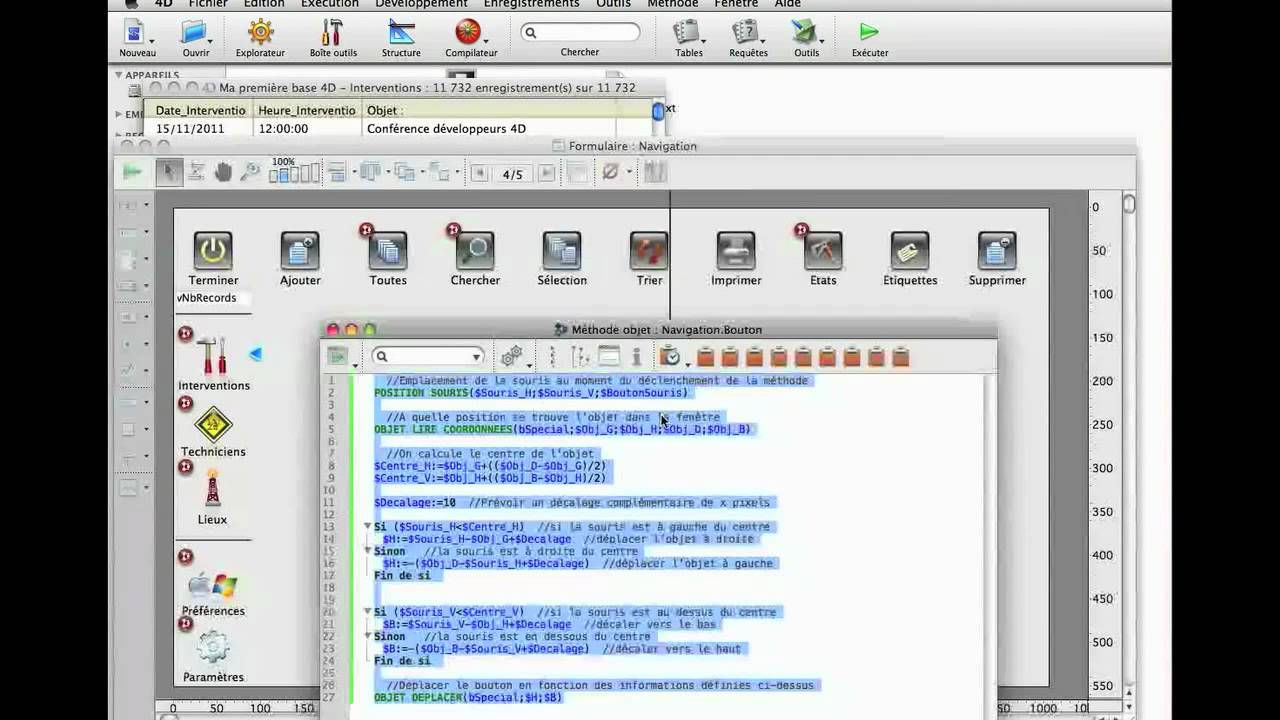The width and height of the screenshot is (1280, 720).
Task: Go to next form page arrow
Action: coord(546,173)
